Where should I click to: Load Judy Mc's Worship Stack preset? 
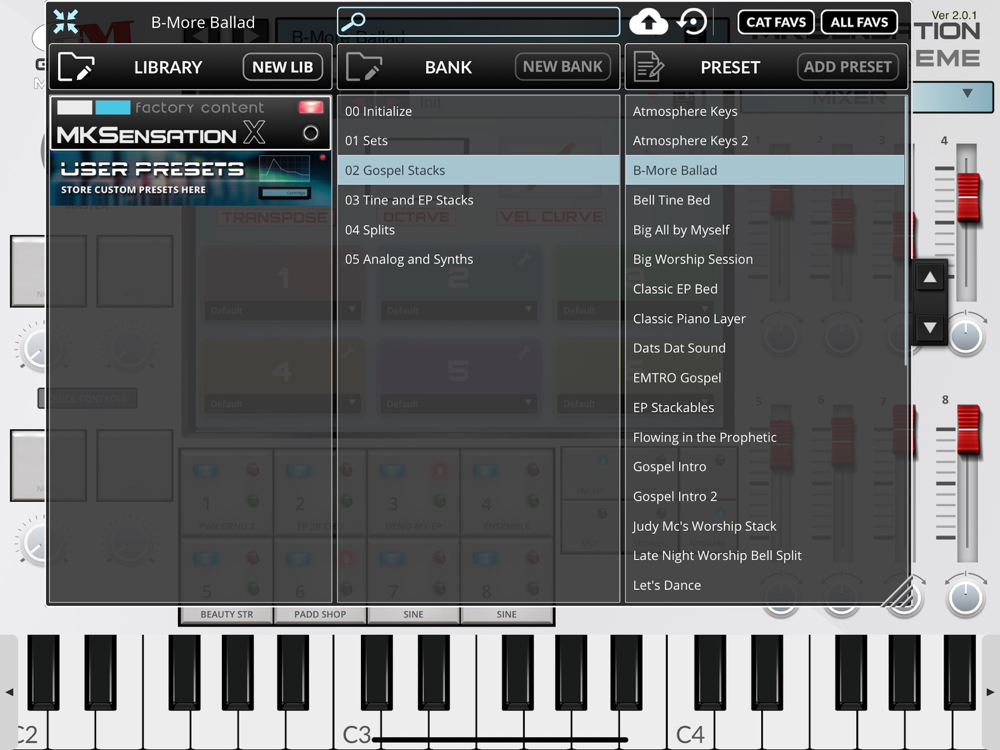[x=765, y=526]
